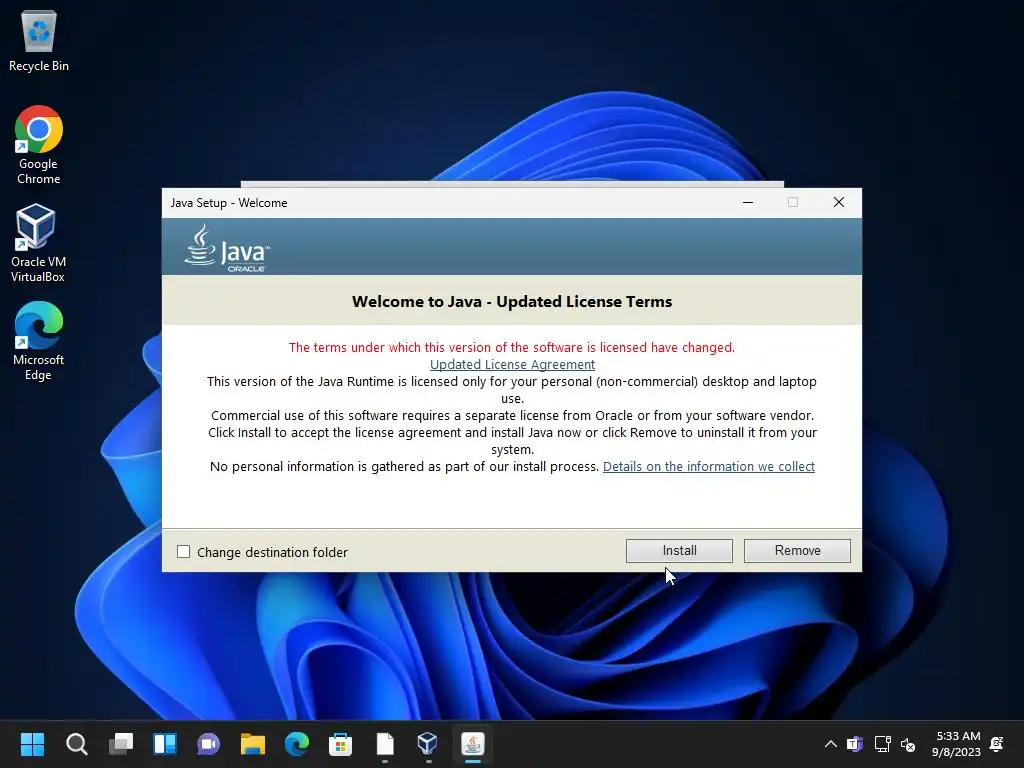The height and width of the screenshot is (768, 1024).
Task: Open Microsoft Edge desktop shortcut
Action: click(x=39, y=341)
